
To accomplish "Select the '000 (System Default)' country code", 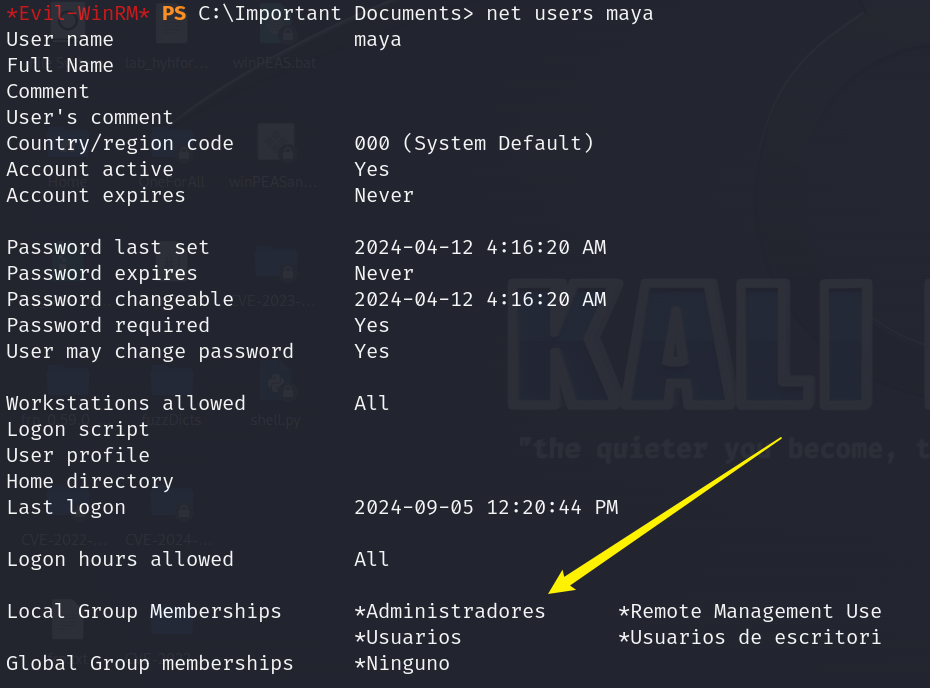I will tap(474, 144).
